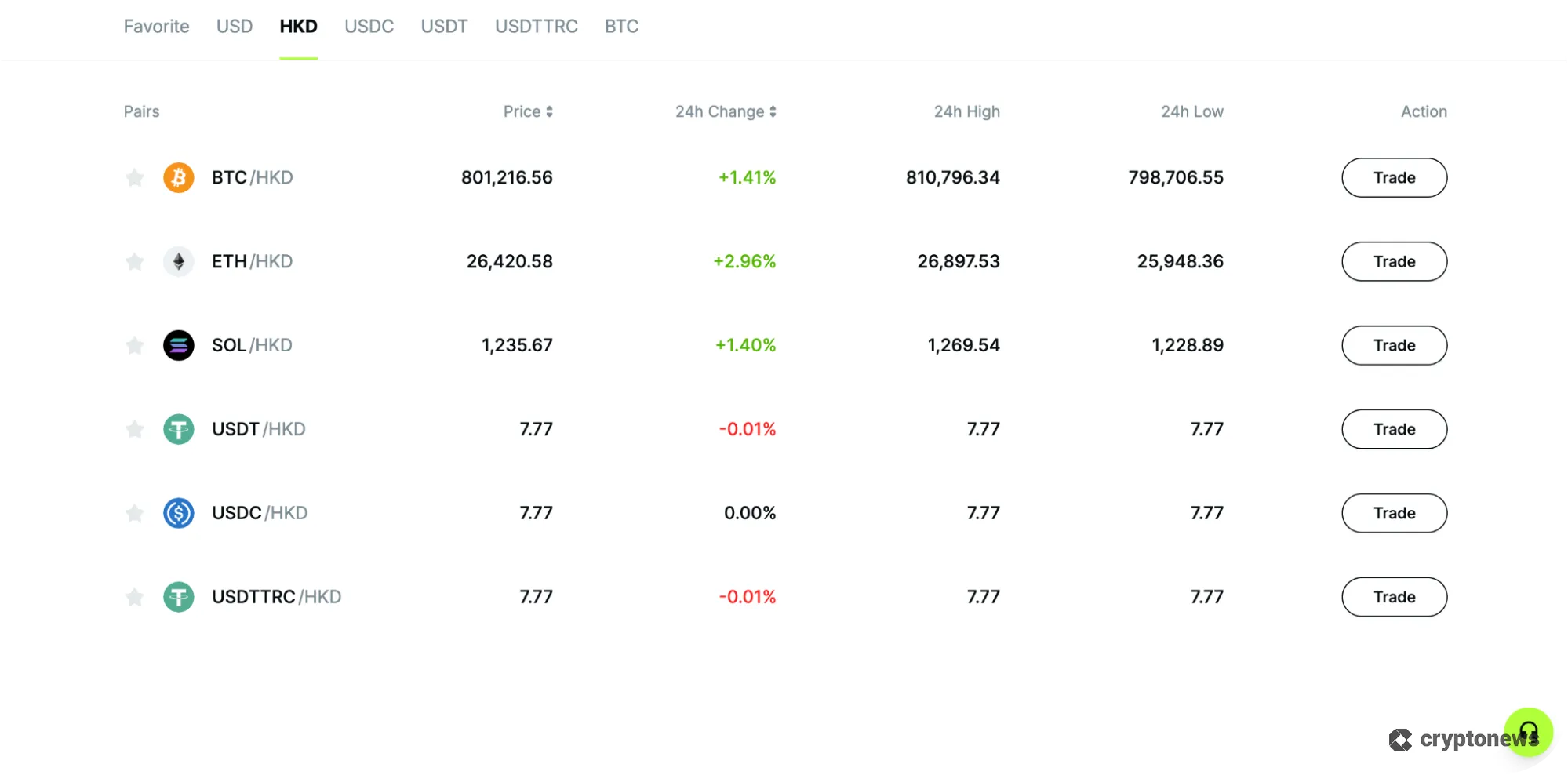The height and width of the screenshot is (775, 1568).
Task: Click the Ethereum coin icon
Action: click(x=178, y=261)
